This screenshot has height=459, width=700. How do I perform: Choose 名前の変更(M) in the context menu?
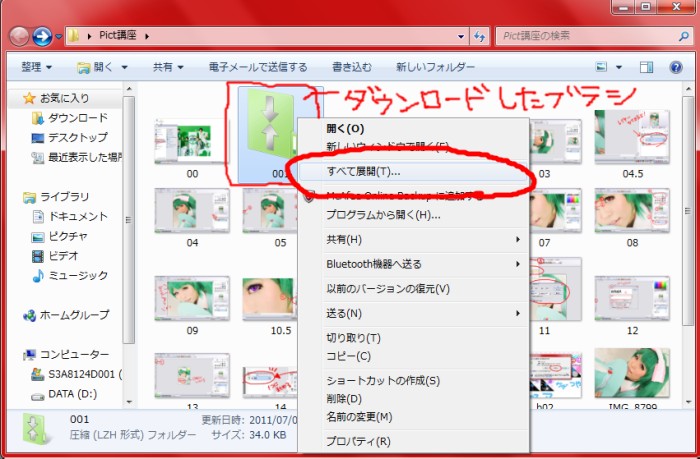[413, 417]
